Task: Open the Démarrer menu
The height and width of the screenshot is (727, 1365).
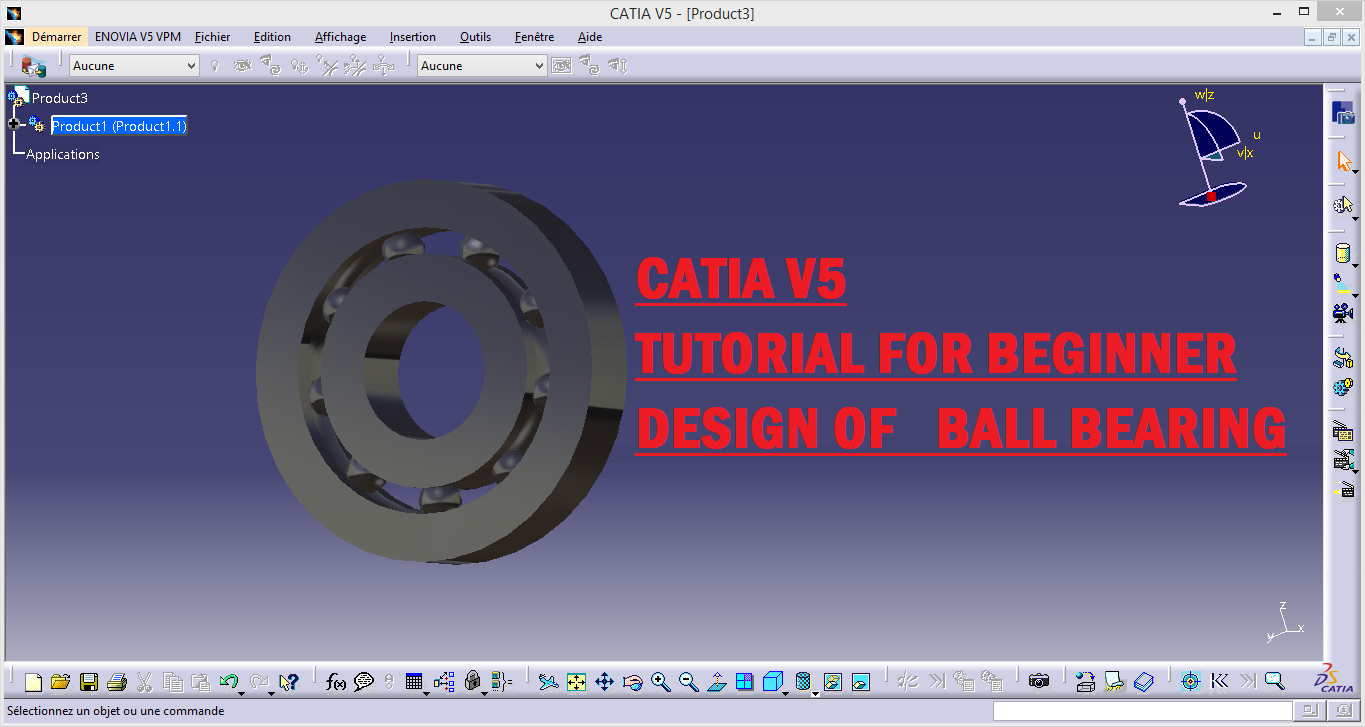Action: (56, 37)
